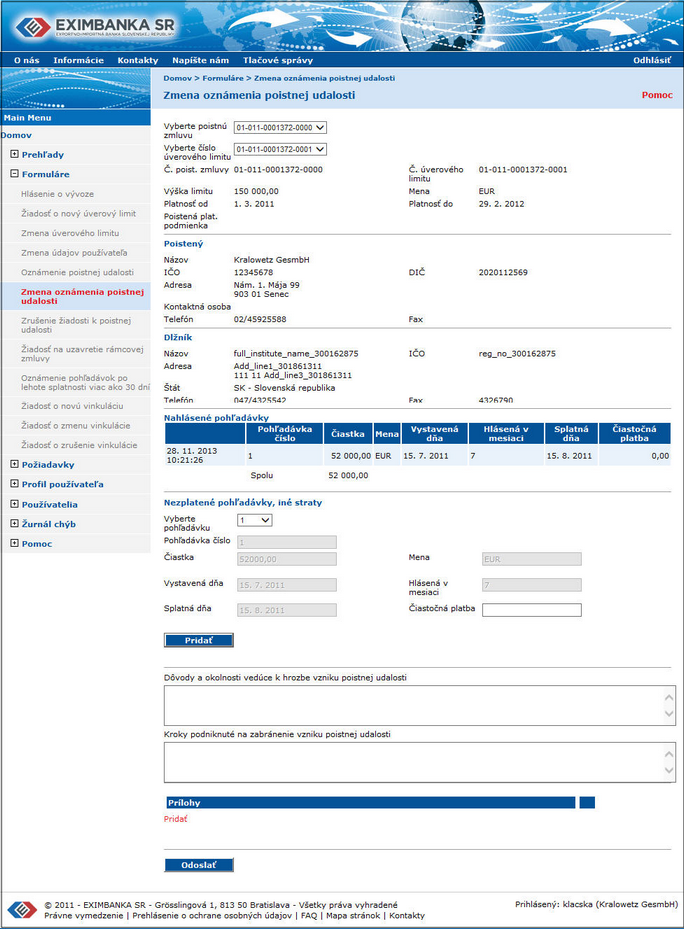This screenshot has width=684, height=929.
Task: Open Žiadosť o zmenu vinkulácie
Action: tap(75, 425)
